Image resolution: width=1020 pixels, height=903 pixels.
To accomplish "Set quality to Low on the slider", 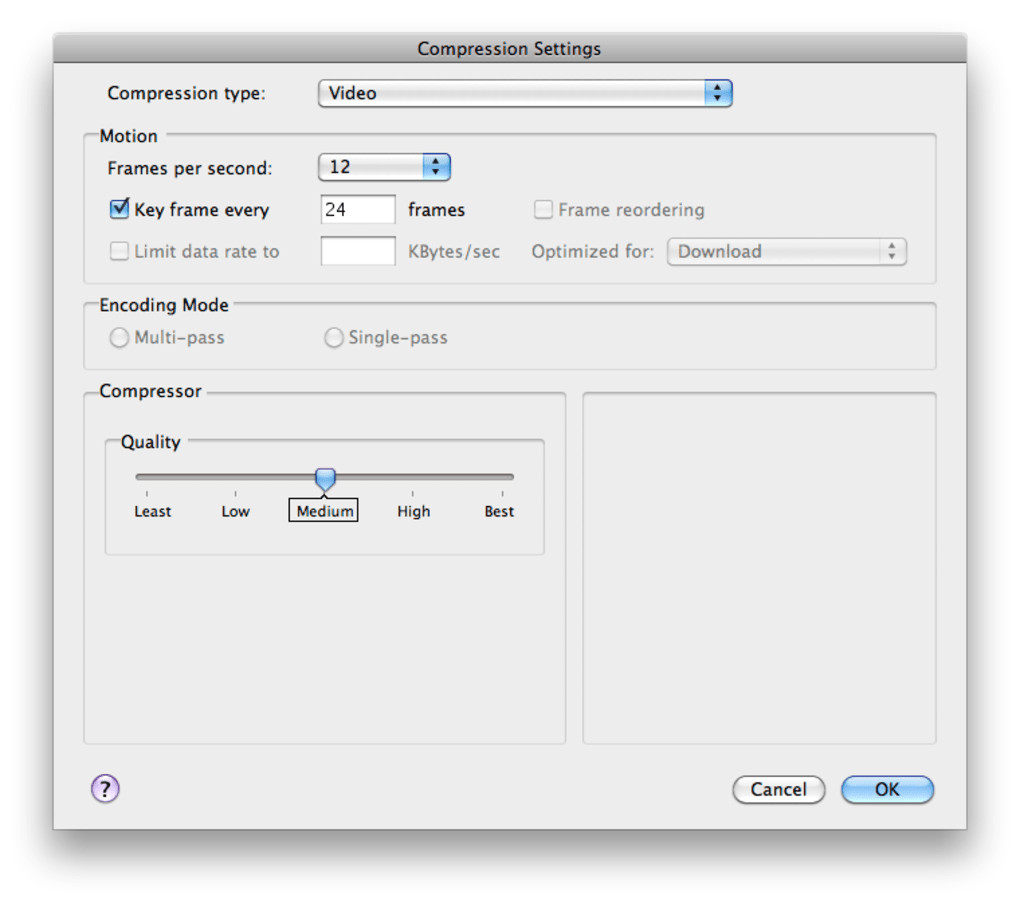I will (235, 477).
